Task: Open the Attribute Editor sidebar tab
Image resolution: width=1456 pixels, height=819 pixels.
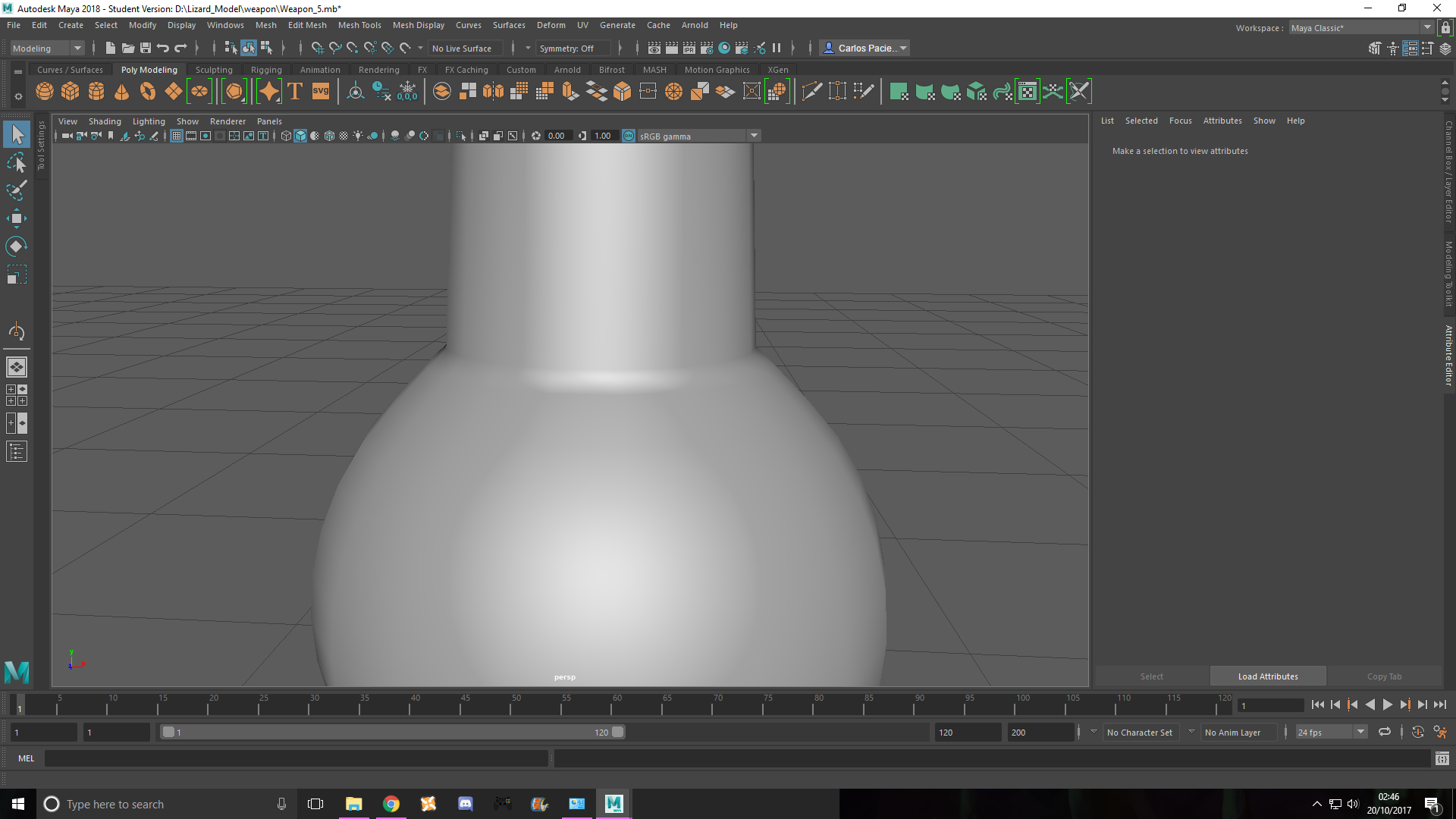Action: point(1447,353)
